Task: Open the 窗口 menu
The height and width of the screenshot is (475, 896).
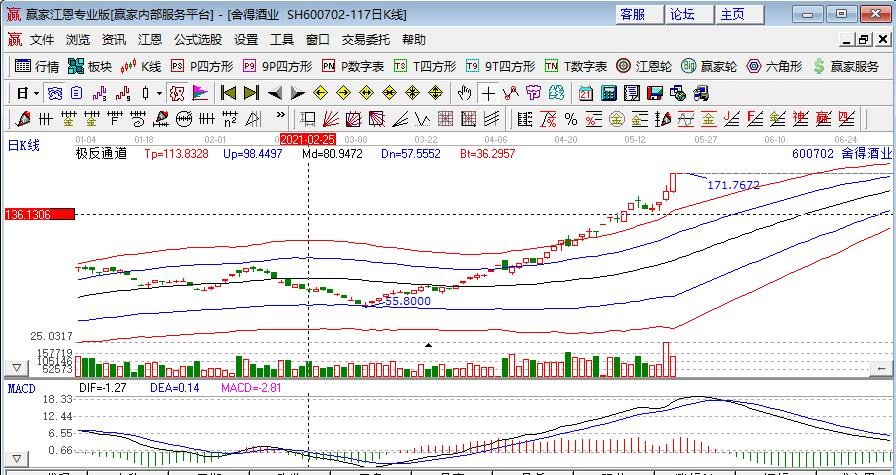Action: click(x=318, y=39)
